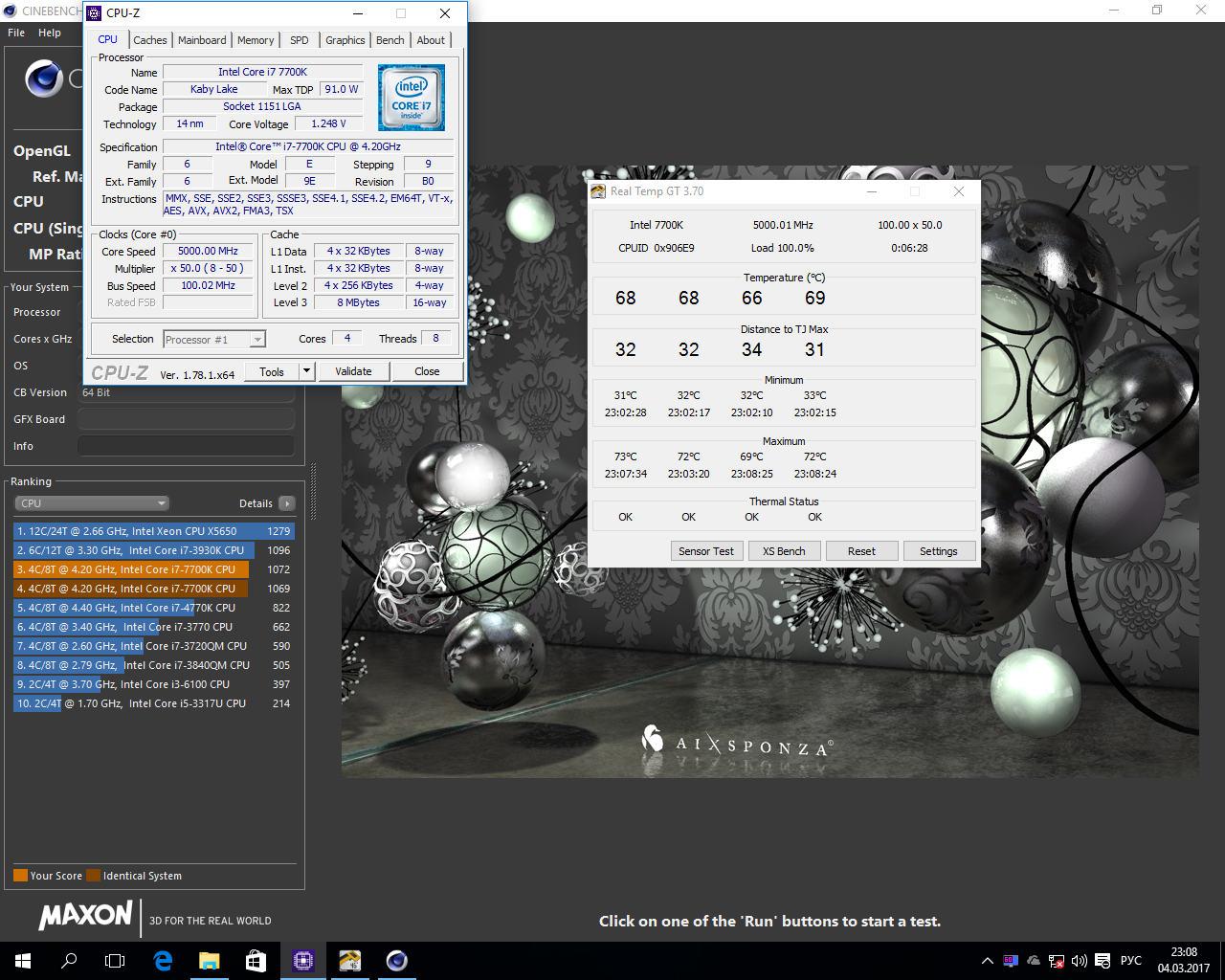
Task: Select i7-7700K ranking row scoring 1072
Action: (x=153, y=569)
